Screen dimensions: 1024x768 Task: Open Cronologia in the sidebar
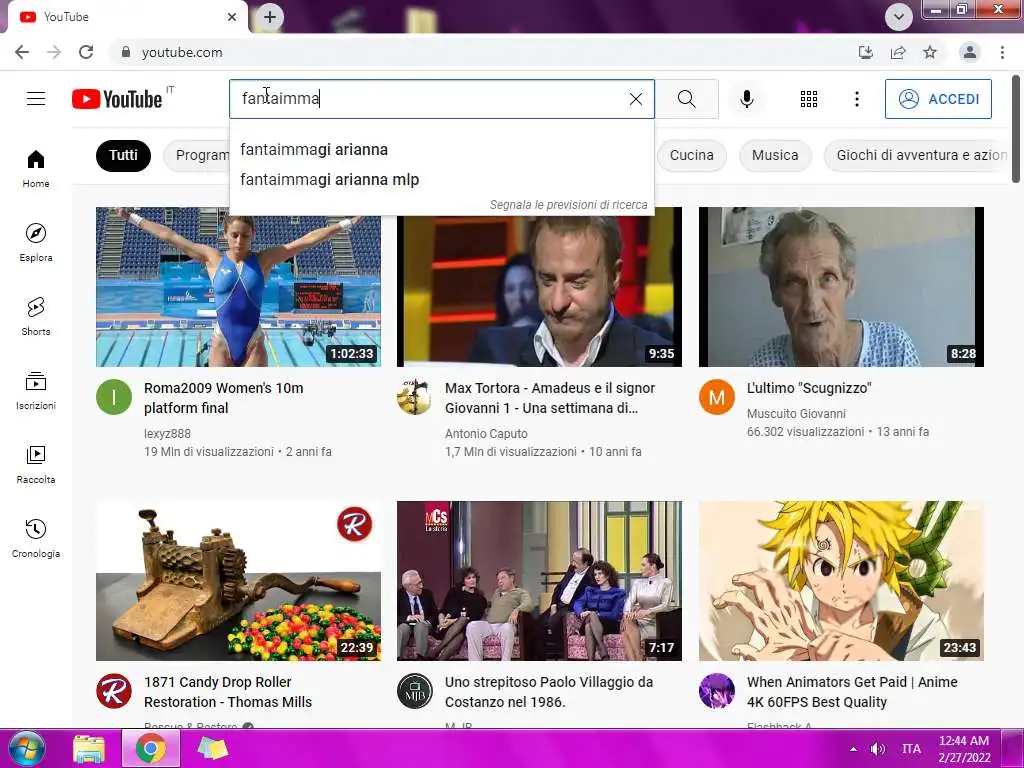[36, 538]
